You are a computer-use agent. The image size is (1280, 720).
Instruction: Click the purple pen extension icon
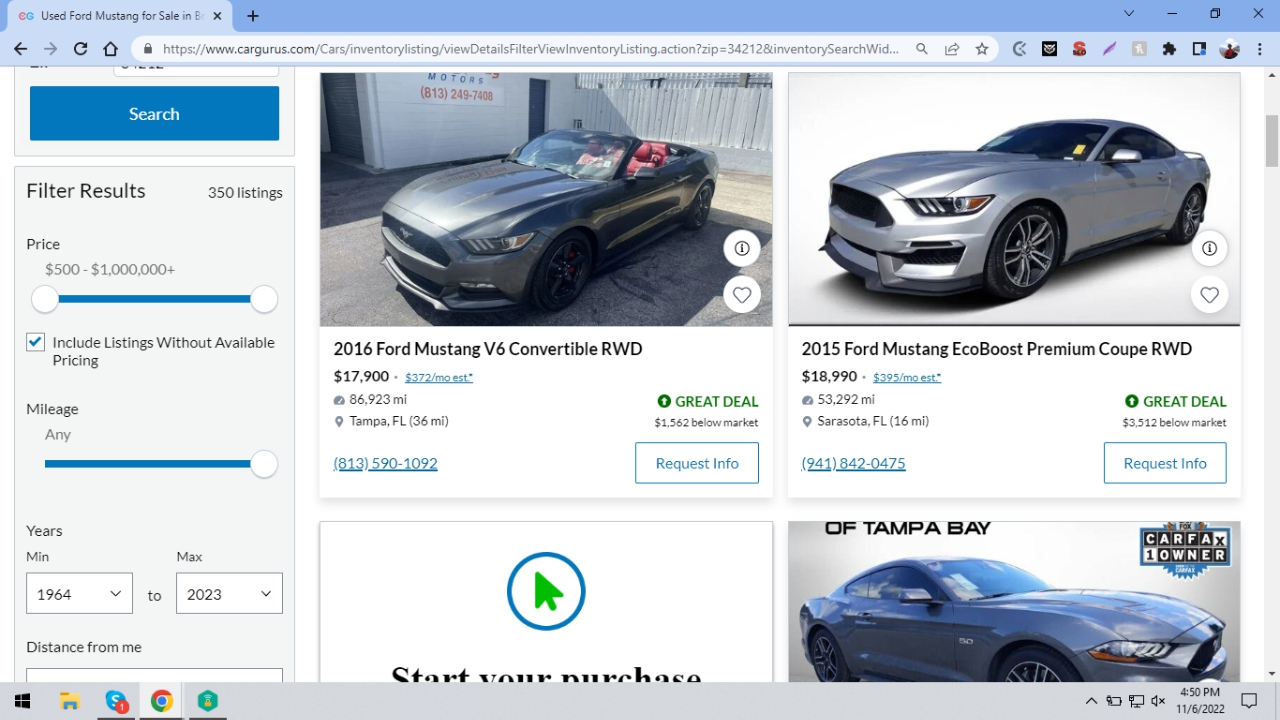click(x=1109, y=48)
